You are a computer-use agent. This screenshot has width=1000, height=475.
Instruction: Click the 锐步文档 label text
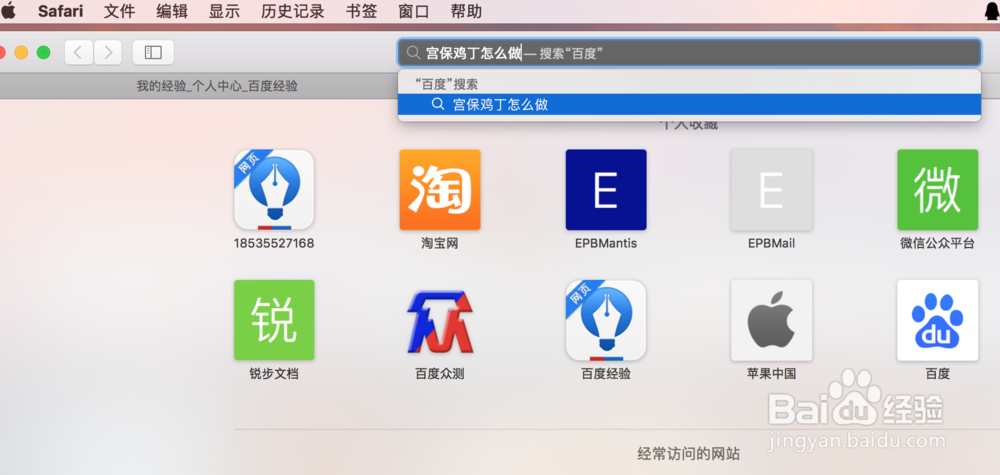[274, 374]
